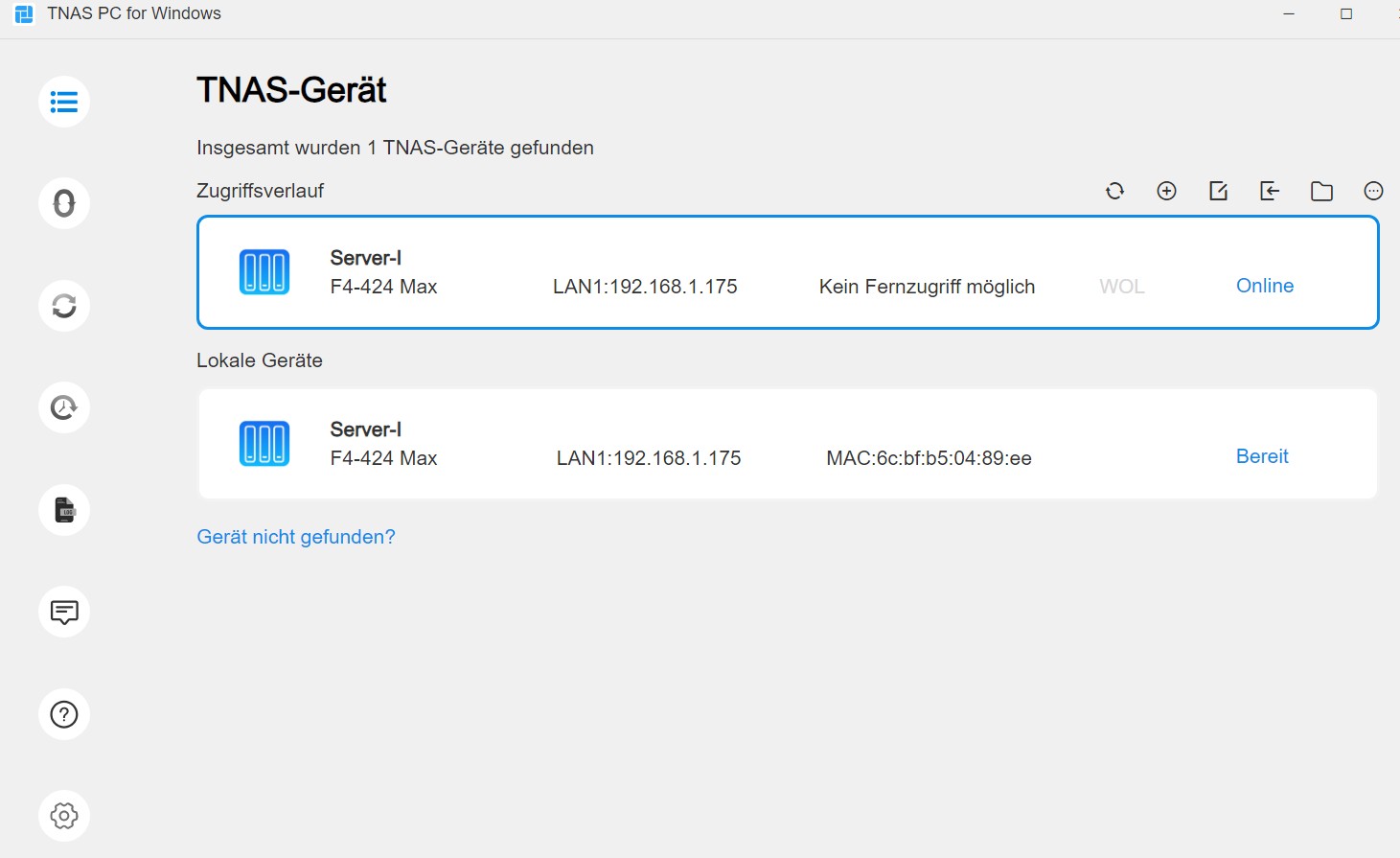Open the device list sidebar icon
The image size is (1400, 858).
[x=64, y=102]
